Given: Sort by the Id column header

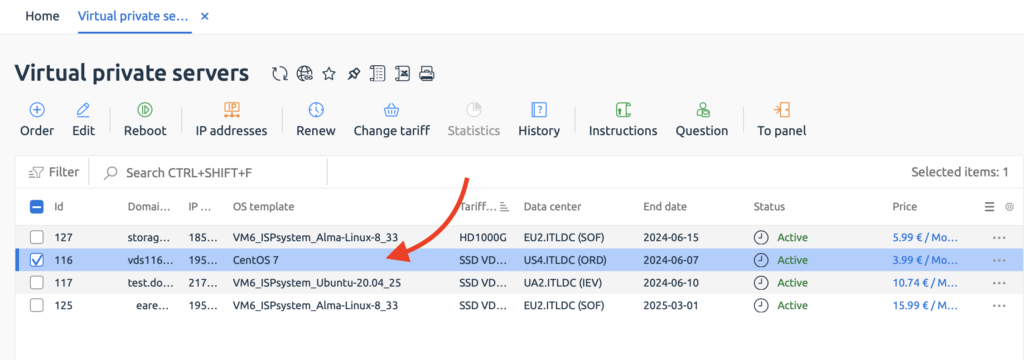Looking at the screenshot, I should click(x=59, y=206).
